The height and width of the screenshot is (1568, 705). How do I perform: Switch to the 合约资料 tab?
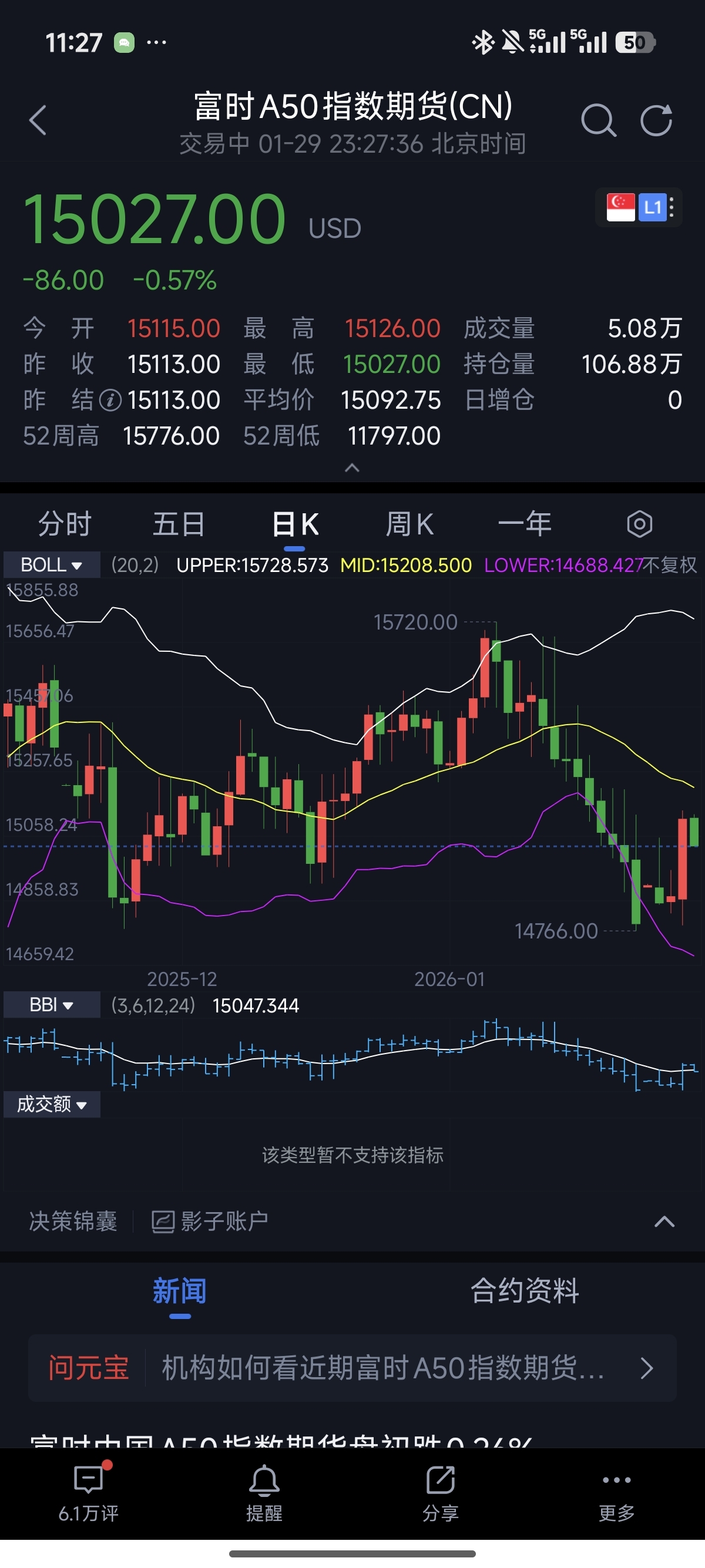click(524, 1291)
